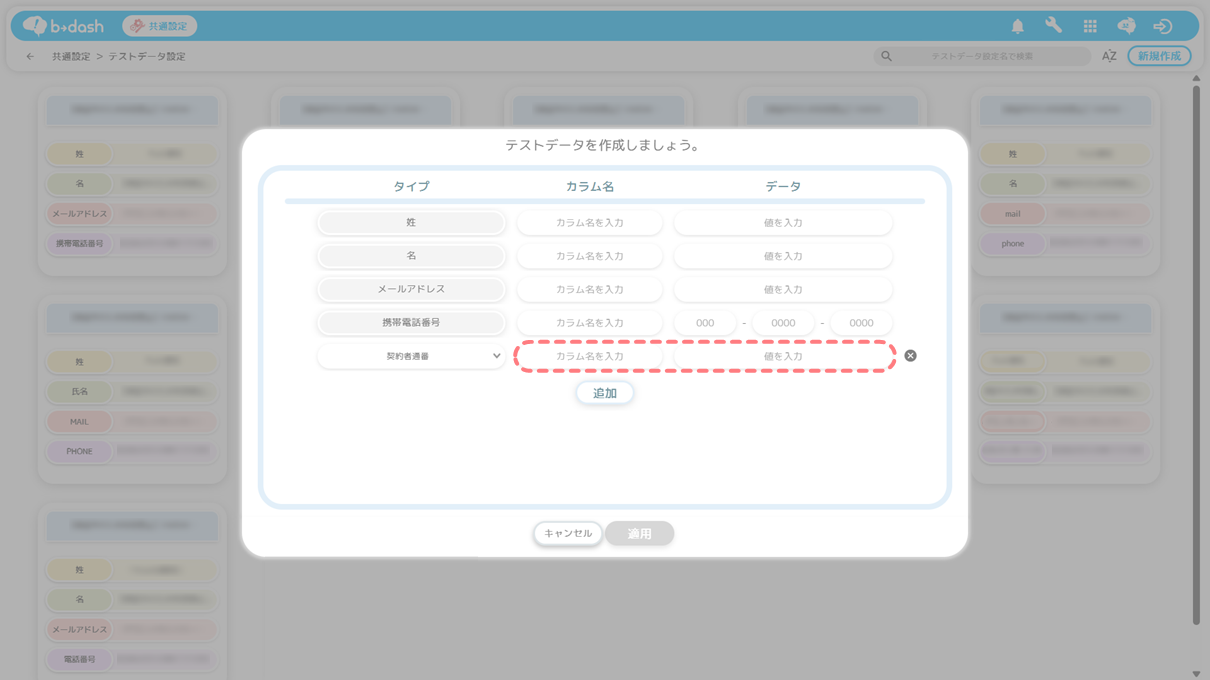The image size is (1210, 680).
Task: Click the A-Z sort icon
Action: pos(1109,56)
